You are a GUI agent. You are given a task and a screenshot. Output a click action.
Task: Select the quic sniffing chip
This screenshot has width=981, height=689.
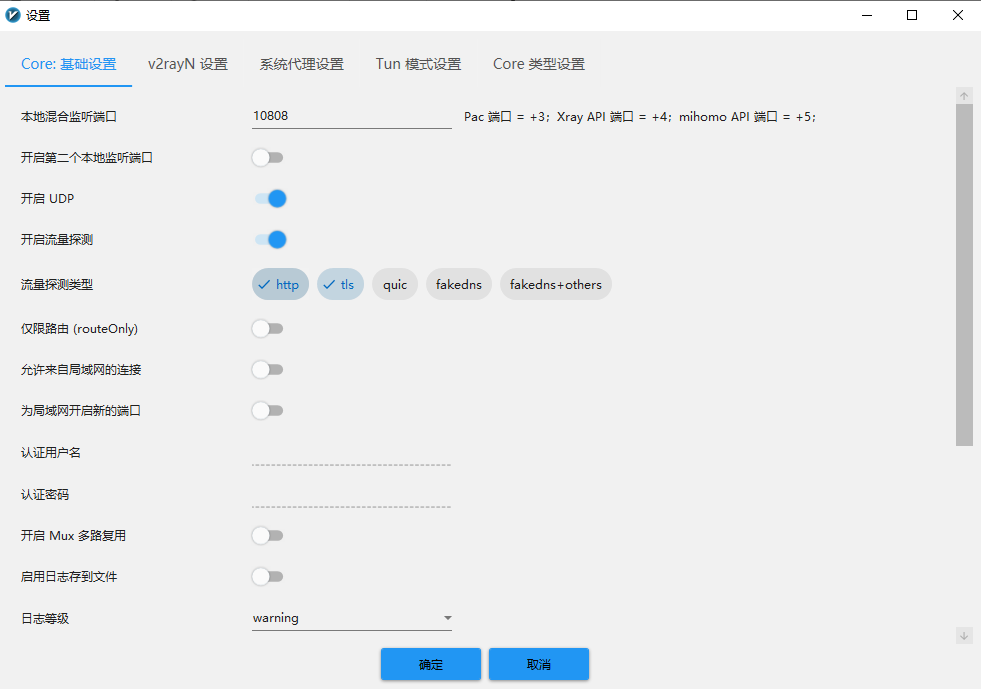pos(395,284)
